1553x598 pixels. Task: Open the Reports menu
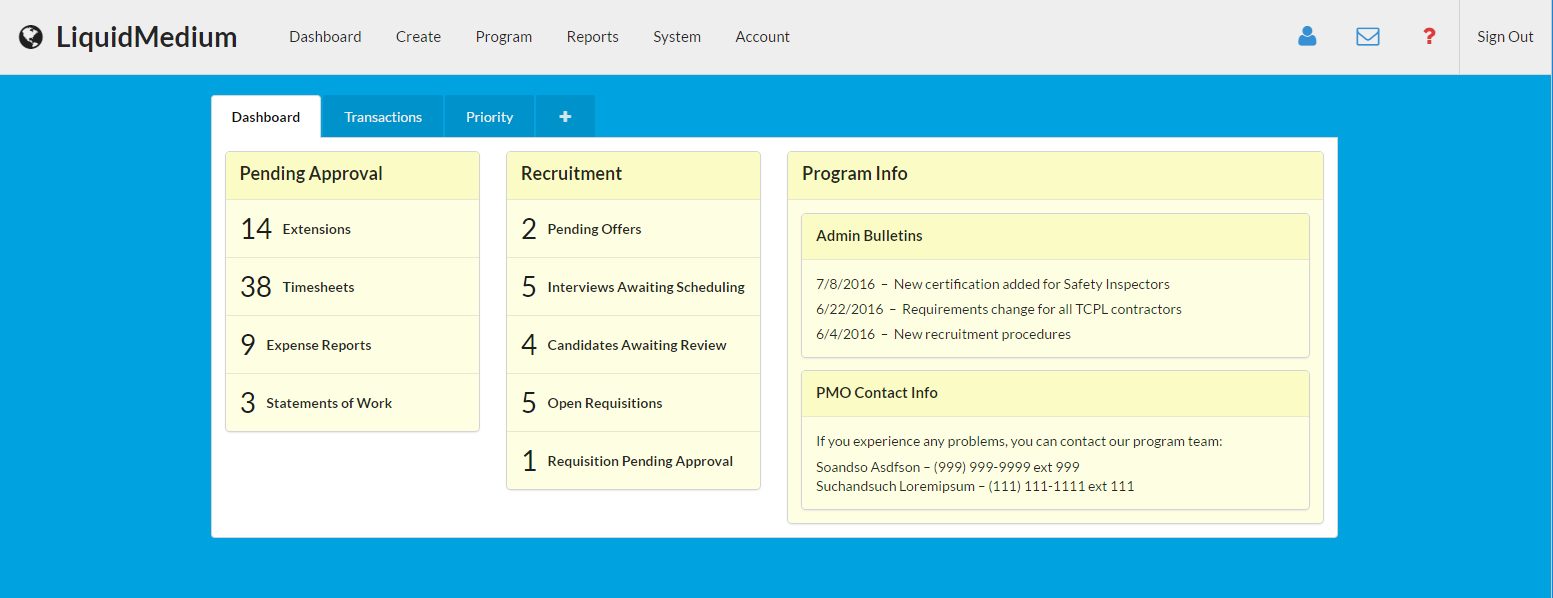tap(592, 37)
